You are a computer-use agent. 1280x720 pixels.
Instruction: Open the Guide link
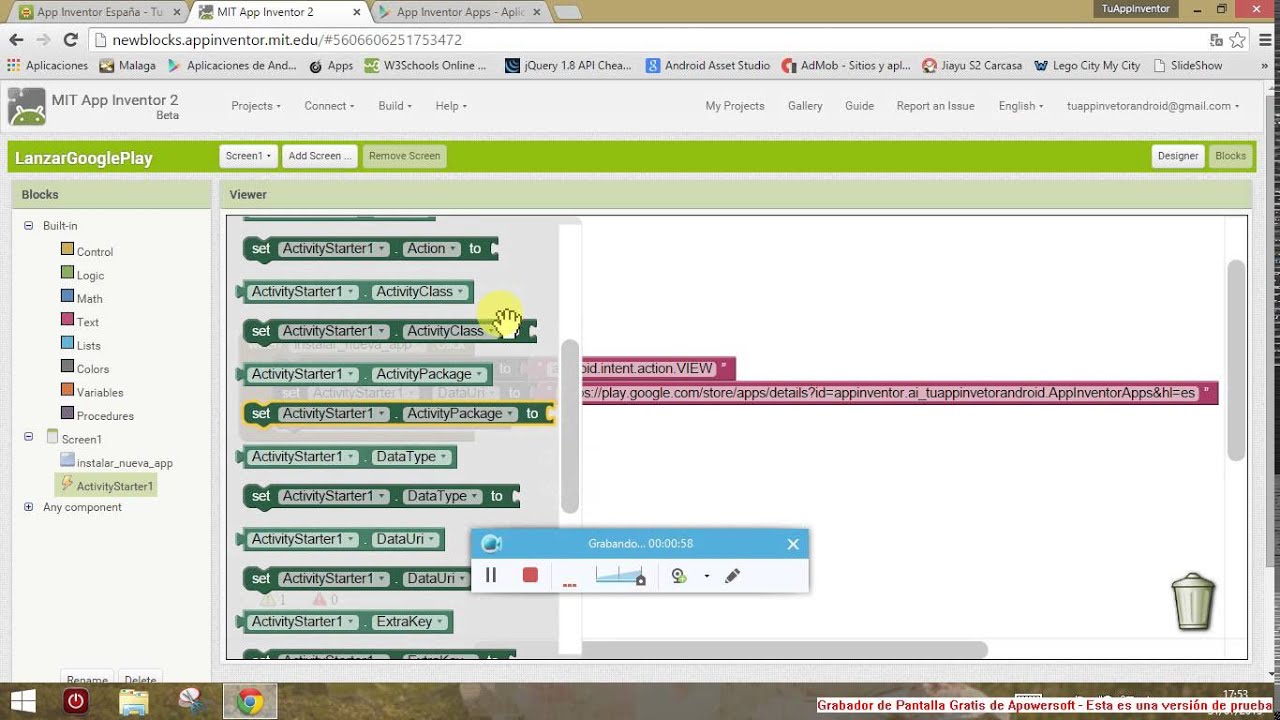(x=859, y=105)
